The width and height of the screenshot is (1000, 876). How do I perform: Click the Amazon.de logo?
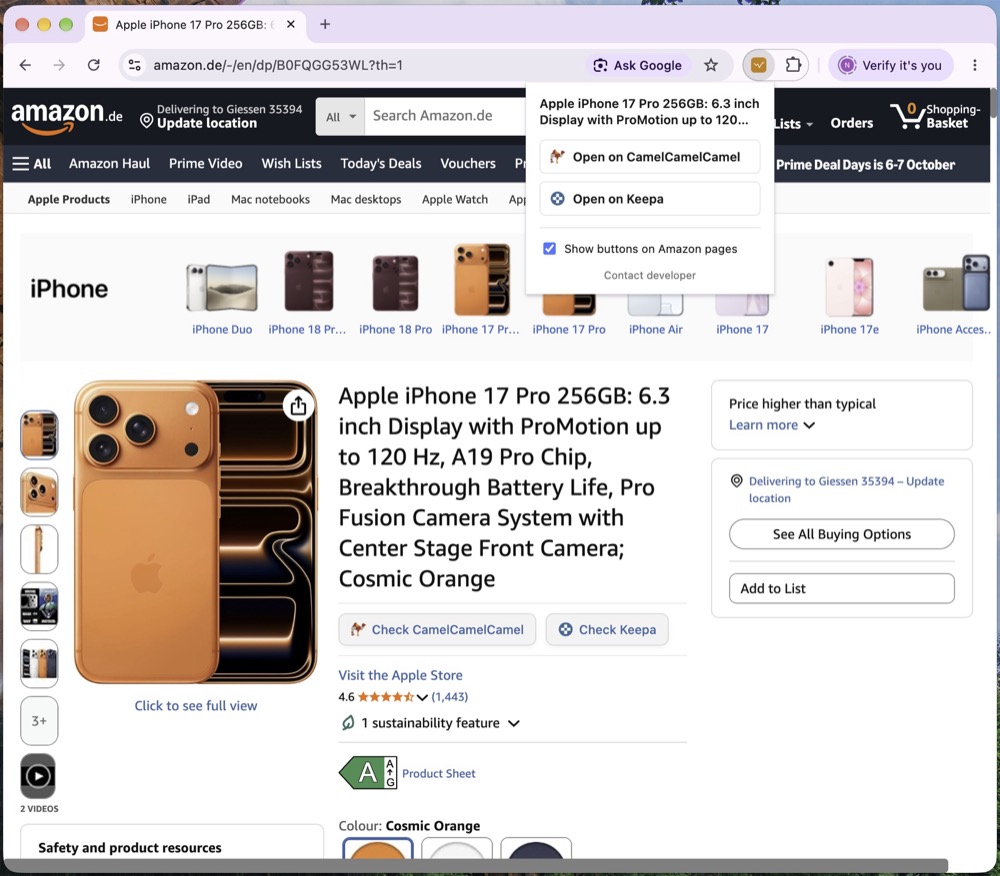(66, 117)
